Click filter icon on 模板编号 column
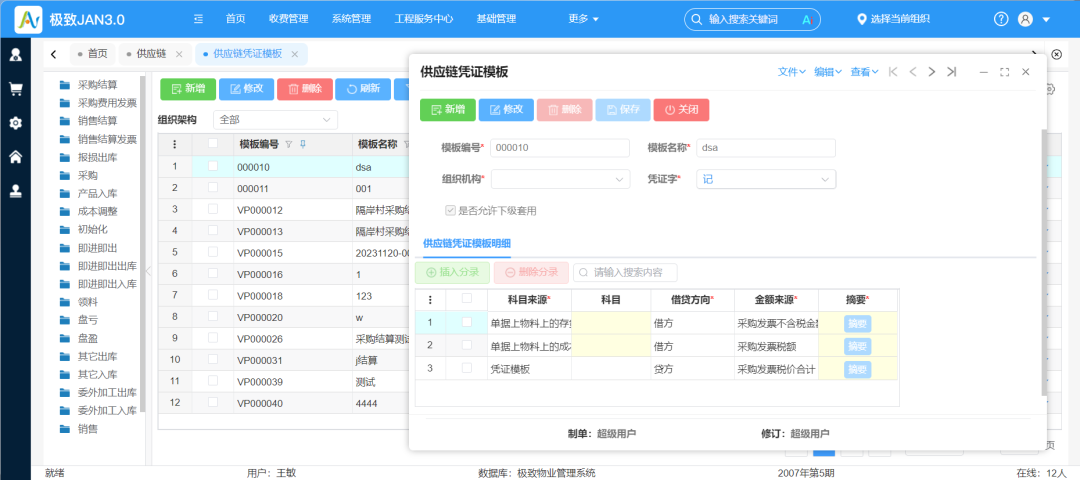Screen dimensions: 1080x480 click(289, 145)
